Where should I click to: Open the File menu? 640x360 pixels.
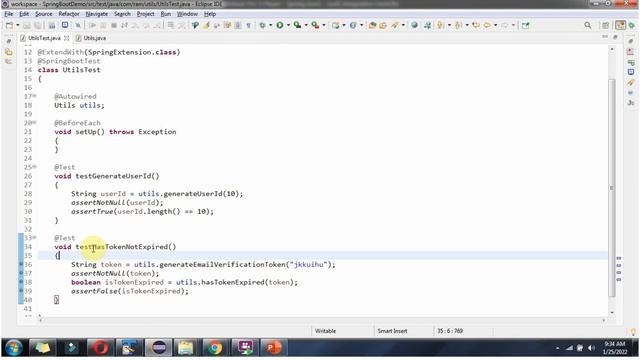click(x=9, y=14)
